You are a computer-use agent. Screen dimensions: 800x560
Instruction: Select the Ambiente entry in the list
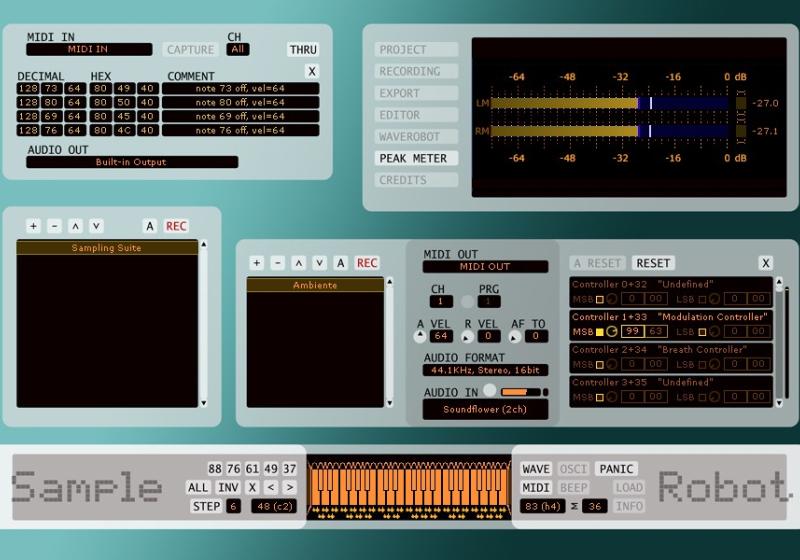[315, 285]
